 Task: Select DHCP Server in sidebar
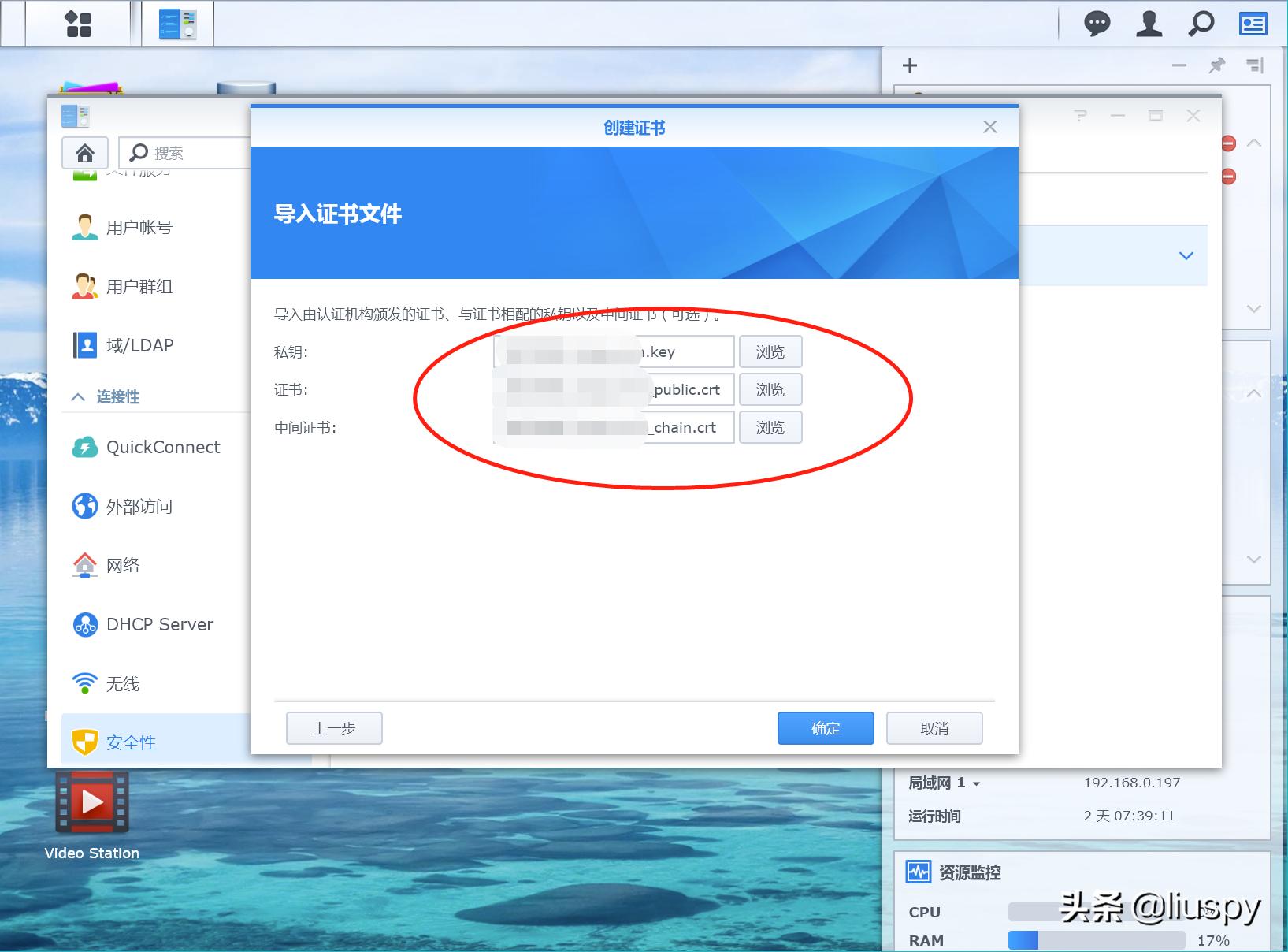[158, 624]
